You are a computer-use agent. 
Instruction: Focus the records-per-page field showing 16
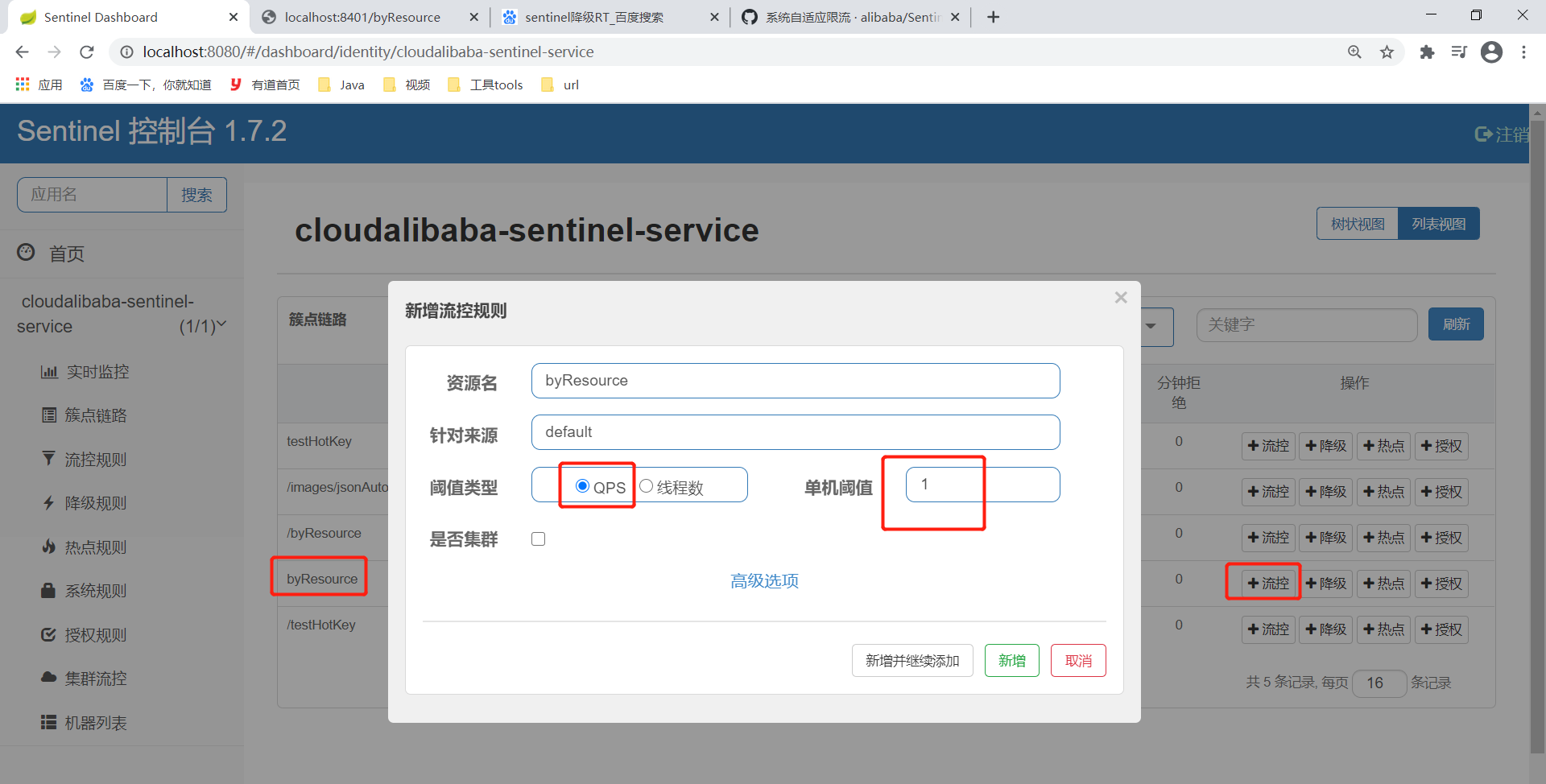pos(1379,683)
